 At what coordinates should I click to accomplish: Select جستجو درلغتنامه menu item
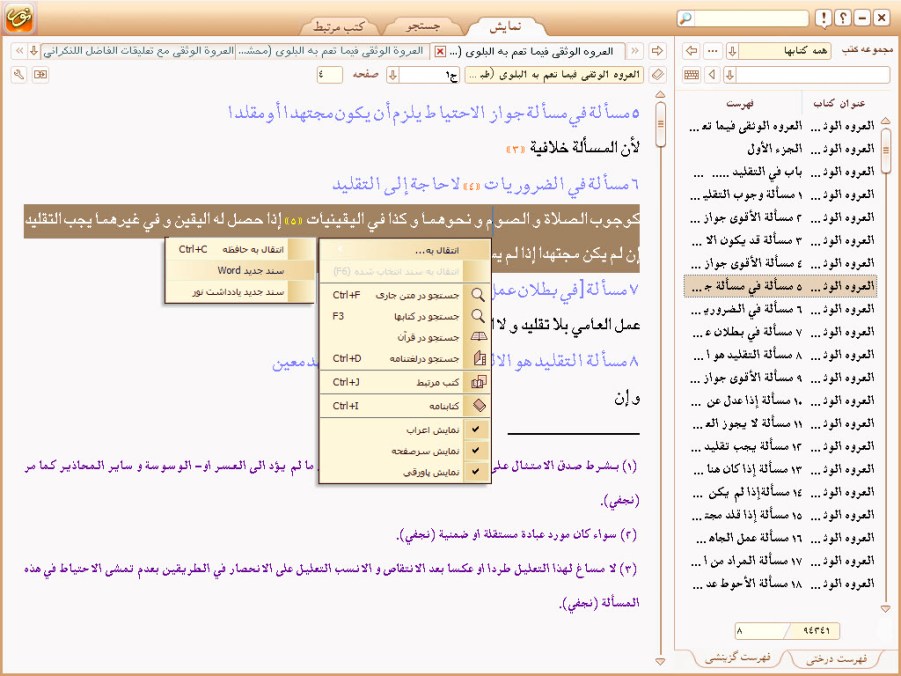[405, 359]
